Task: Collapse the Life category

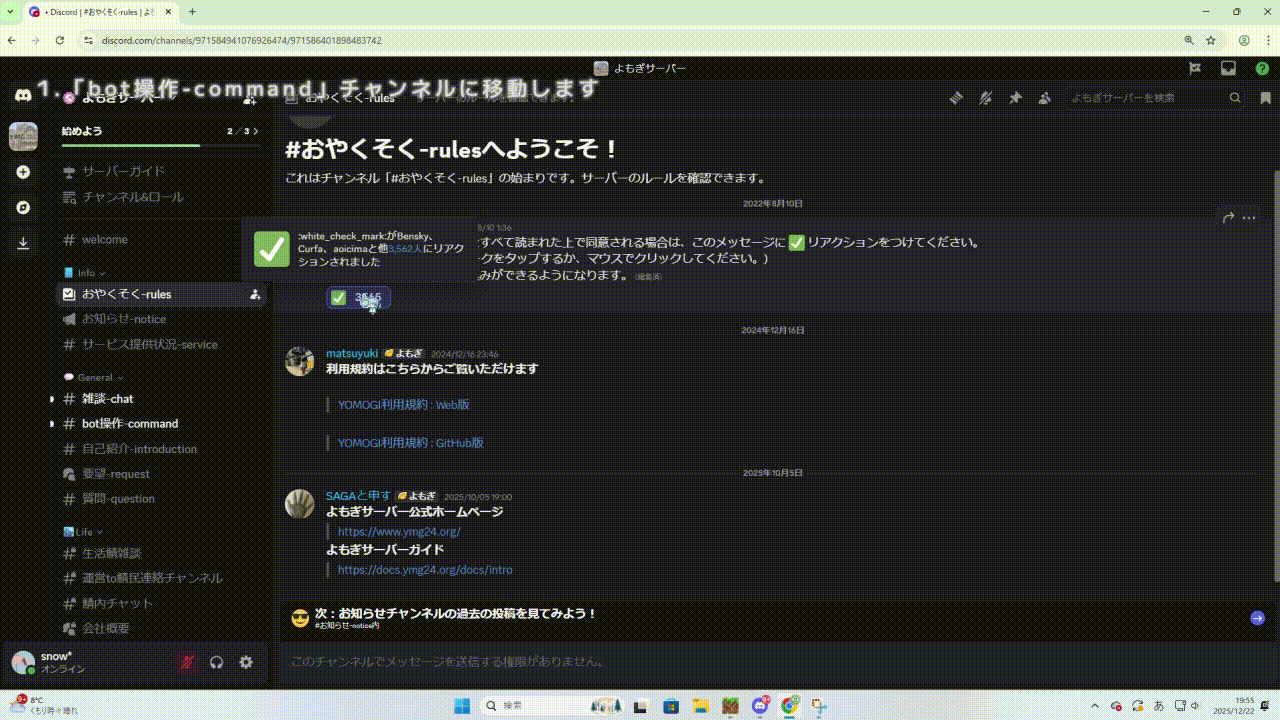Action: pos(83,532)
